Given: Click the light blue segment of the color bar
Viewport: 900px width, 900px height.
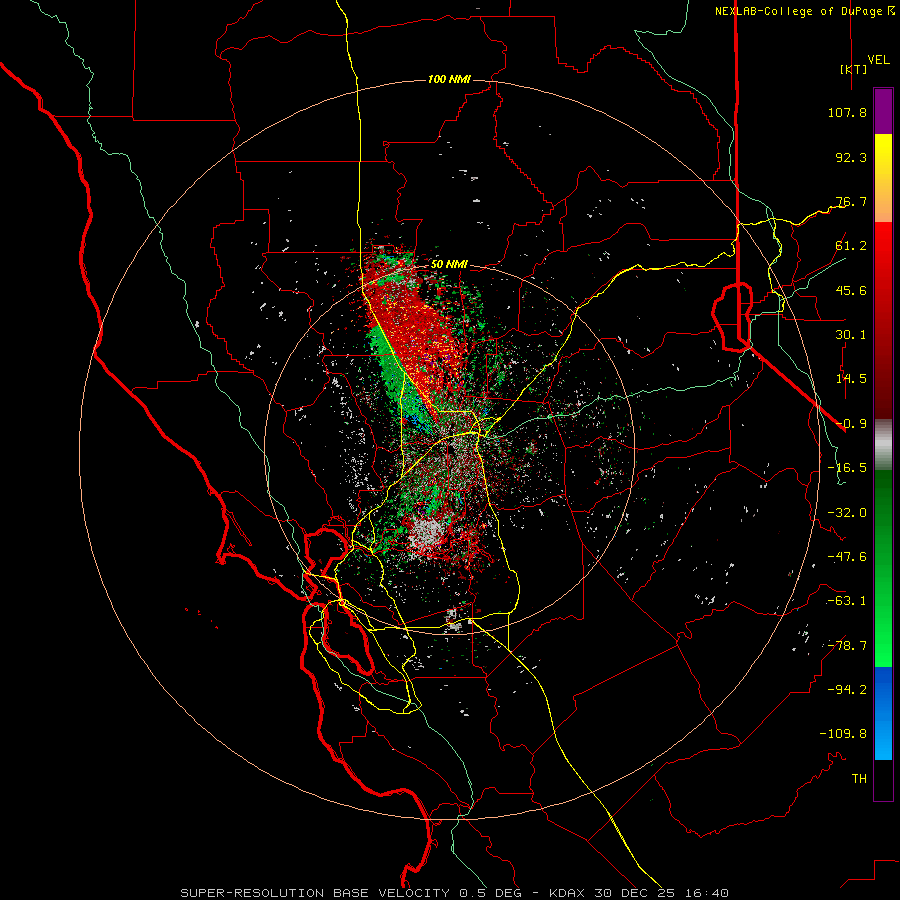Looking at the screenshot, I should [x=883, y=713].
